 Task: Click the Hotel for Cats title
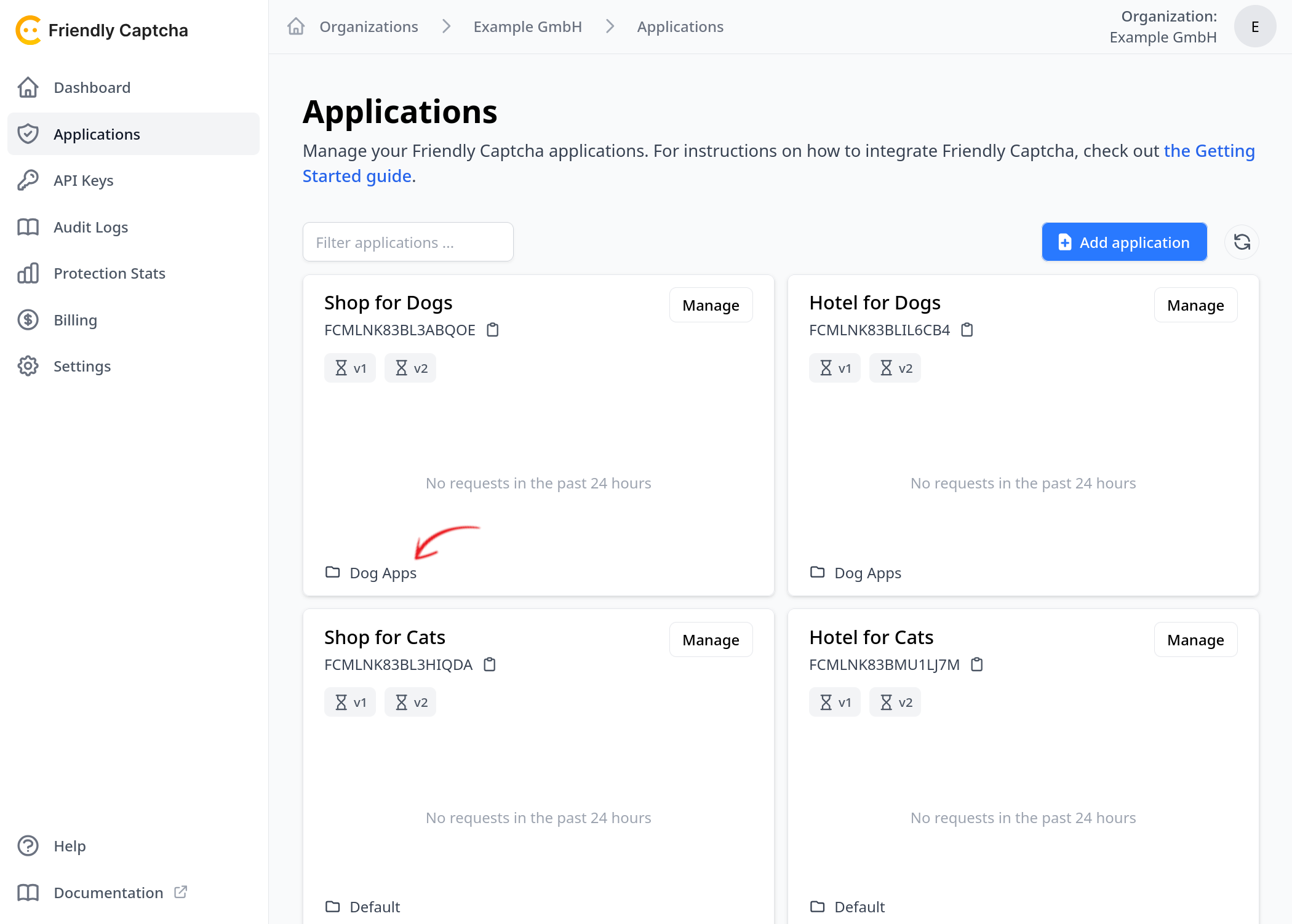871,637
